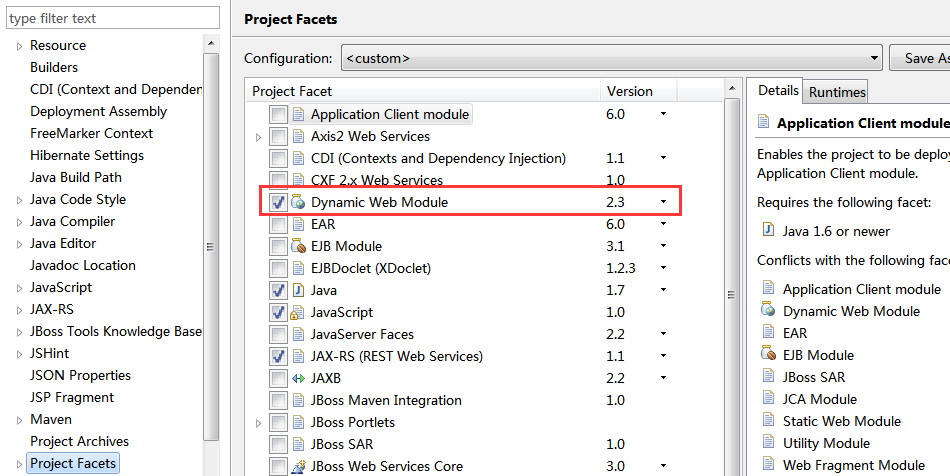
Task: Click Static Web Module icon in Details
Action: point(768,420)
